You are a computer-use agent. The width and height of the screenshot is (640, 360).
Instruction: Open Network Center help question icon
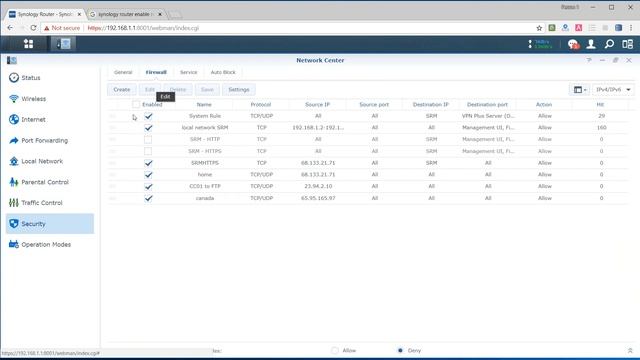coord(589,60)
